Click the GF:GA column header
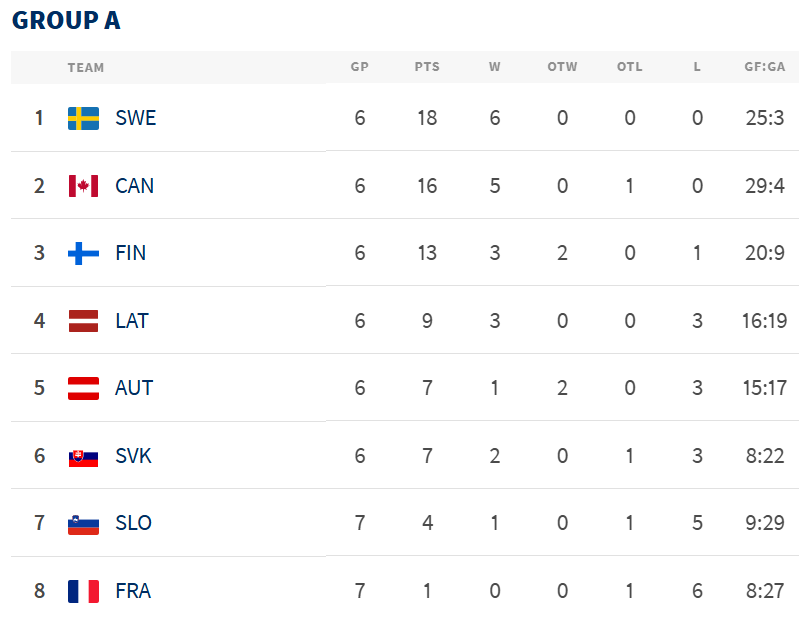 [765, 67]
